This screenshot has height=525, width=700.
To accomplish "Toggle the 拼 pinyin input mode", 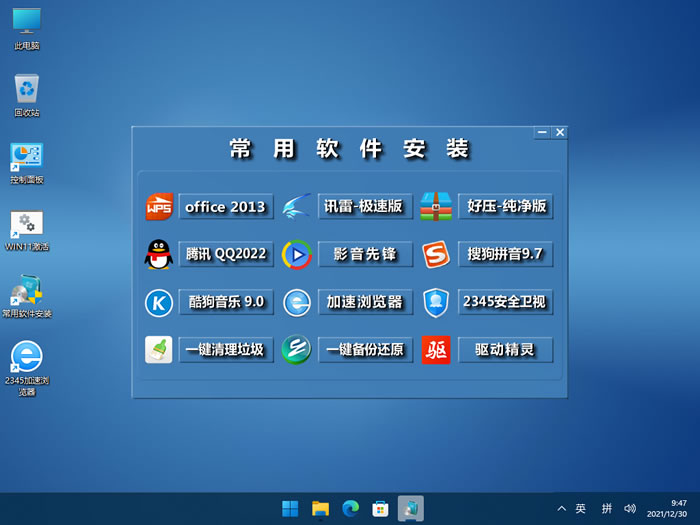I will pos(607,508).
